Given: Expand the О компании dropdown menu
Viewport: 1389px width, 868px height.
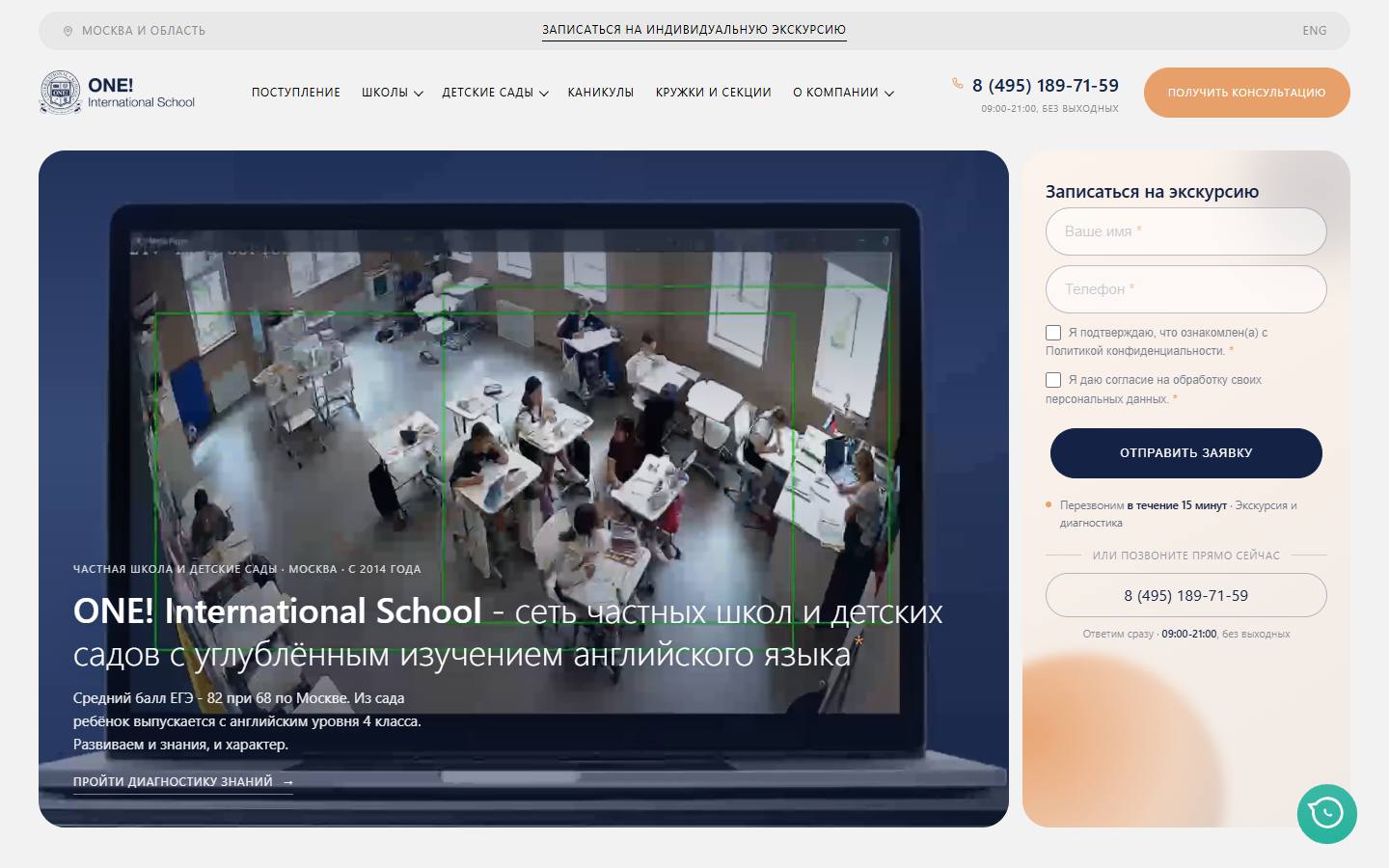Looking at the screenshot, I should tap(843, 93).
